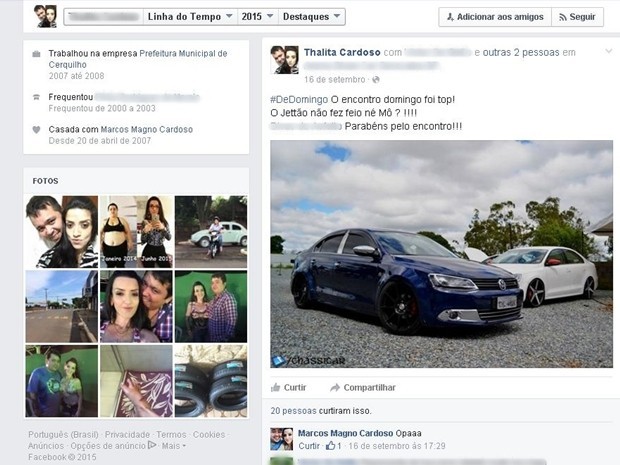The width and height of the screenshot is (620, 465).
Task: Click Curtir on the Opaaa comment
Action: tap(309, 446)
